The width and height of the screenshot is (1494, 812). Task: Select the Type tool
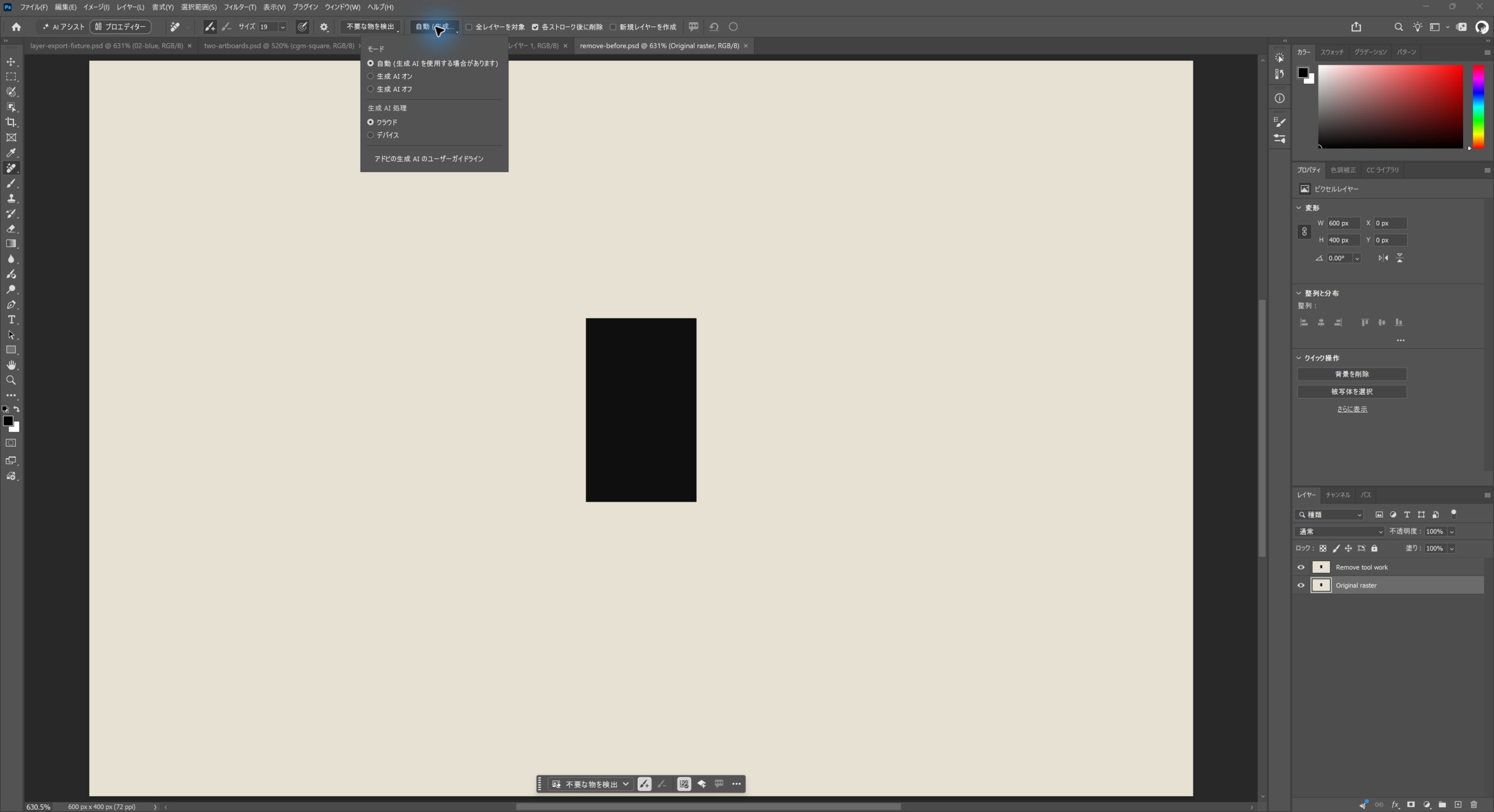pyautogui.click(x=11, y=320)
